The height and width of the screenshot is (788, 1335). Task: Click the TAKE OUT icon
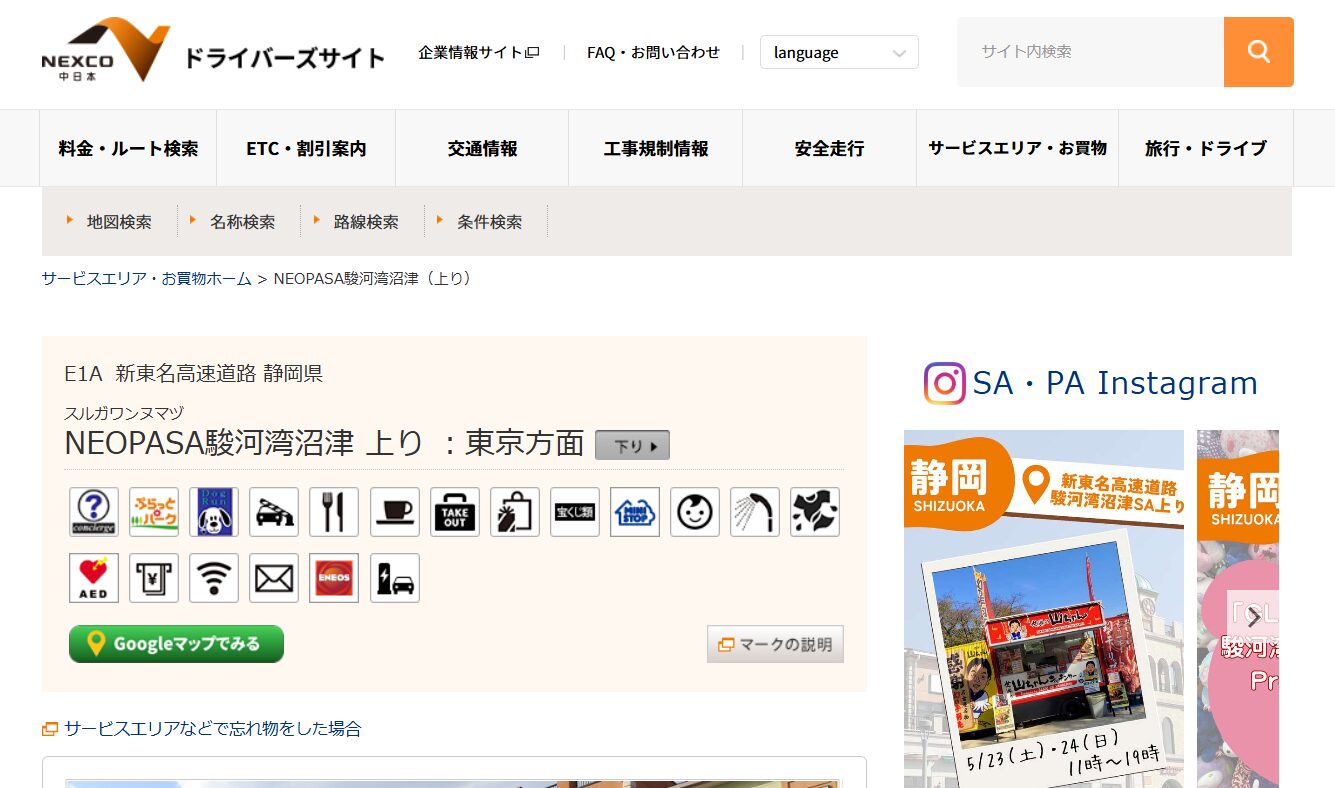(x=455, y=512)
